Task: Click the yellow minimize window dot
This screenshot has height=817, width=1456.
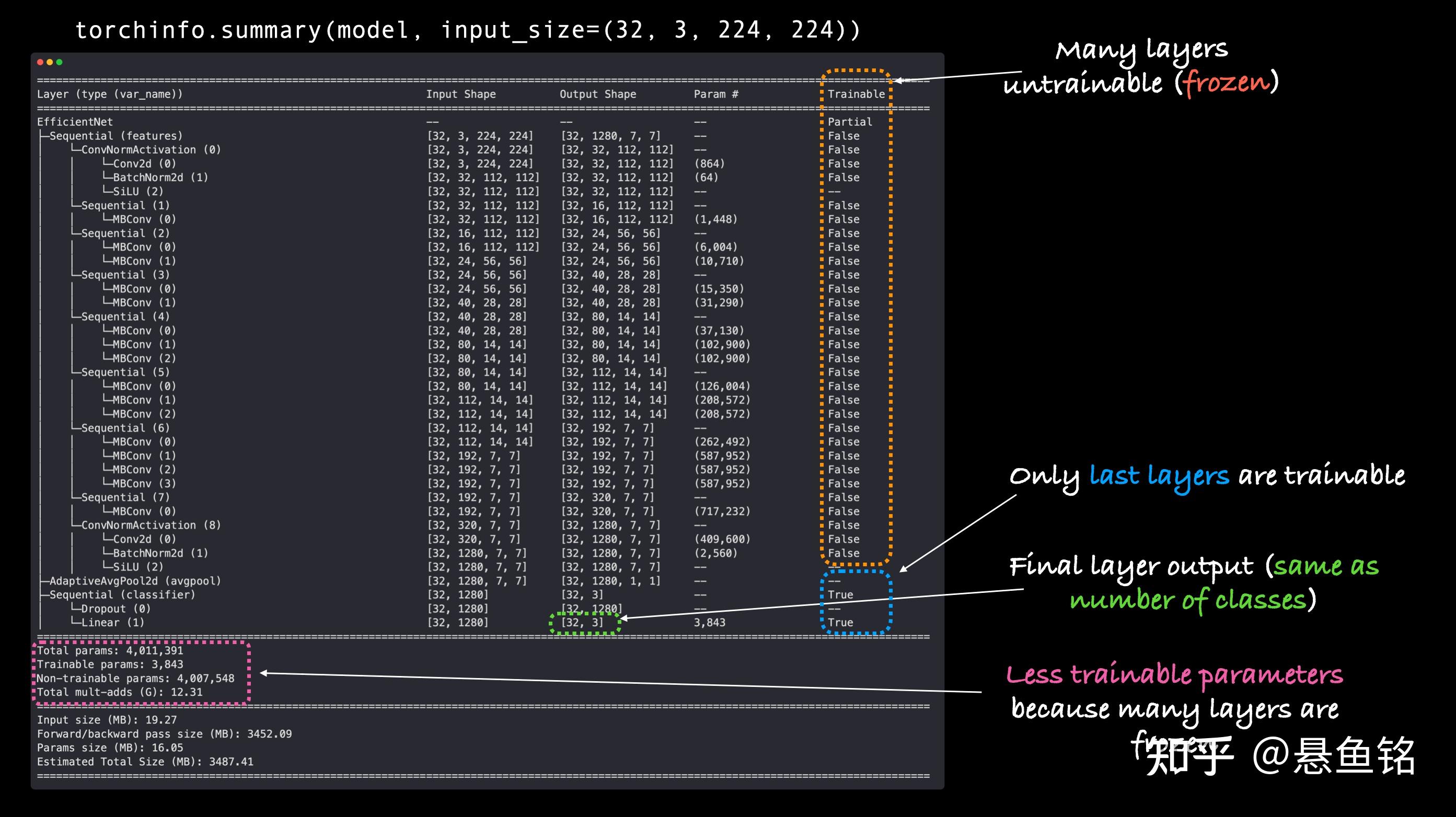Action: pos(50,62)
